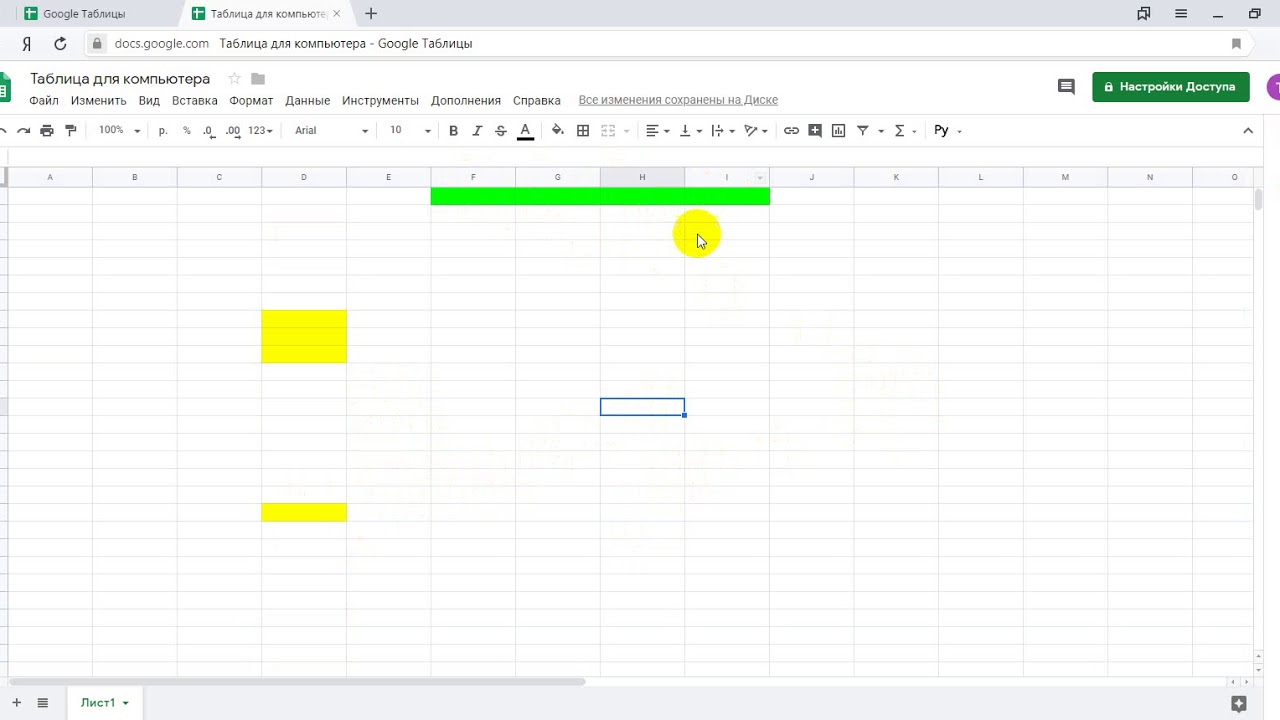This screenshot has width=1280, height=720.
Task: Open the Справка menu
Action: [x=536, y=101]
